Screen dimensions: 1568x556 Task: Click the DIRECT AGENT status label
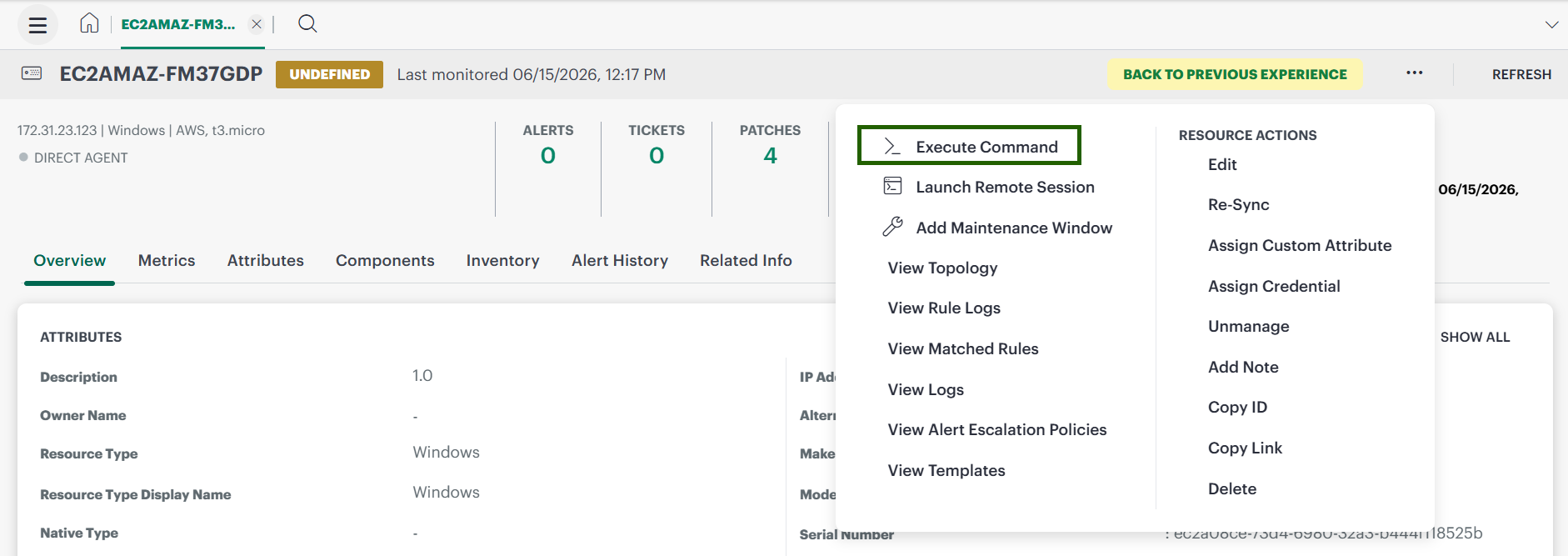pyautogui.click(x=81, y=158)
